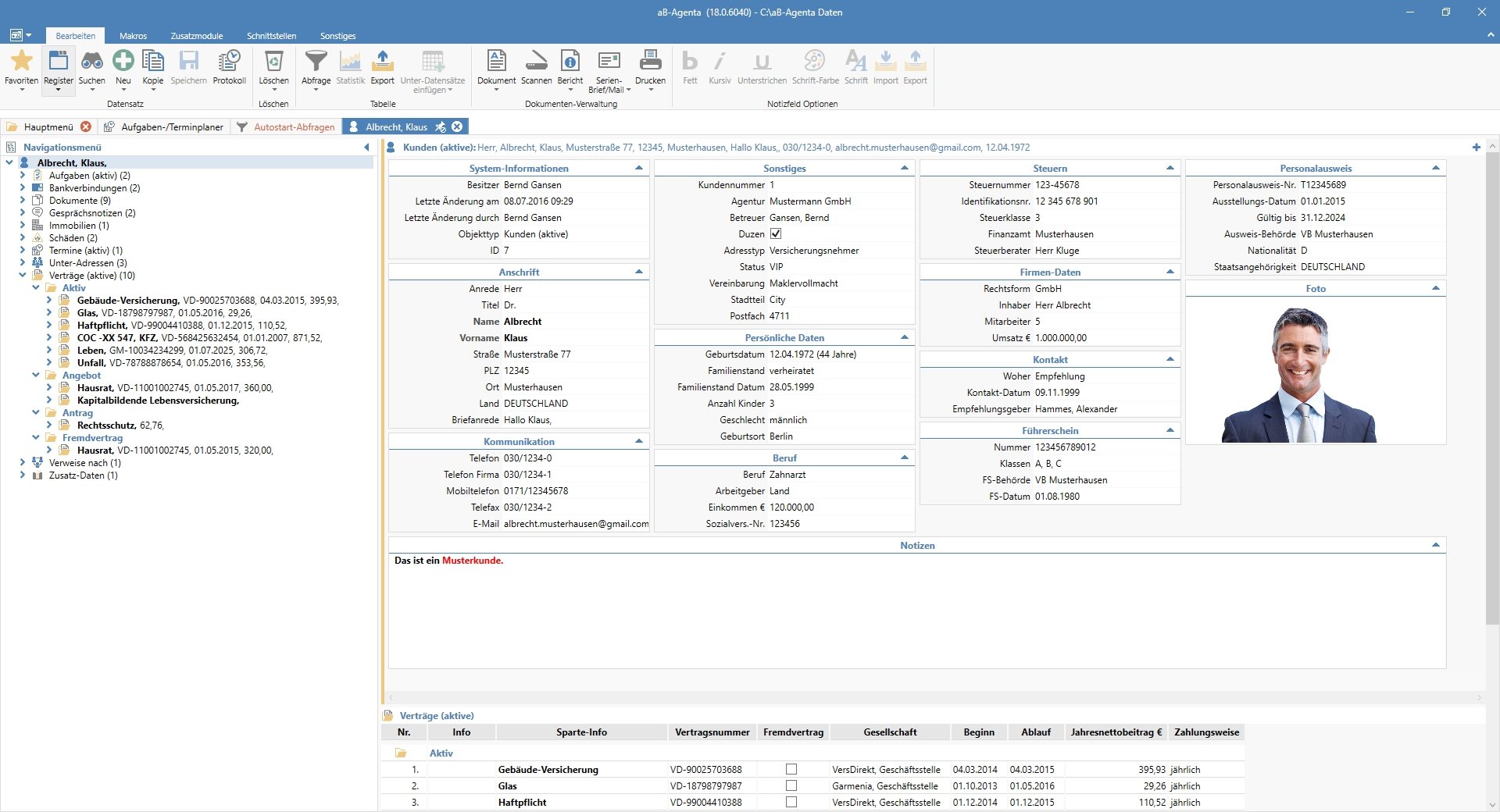1500x812 pixels.
Task: Check Fremdvertrag box for Gebäude-Versicherung row
Action: pos(791,769)
